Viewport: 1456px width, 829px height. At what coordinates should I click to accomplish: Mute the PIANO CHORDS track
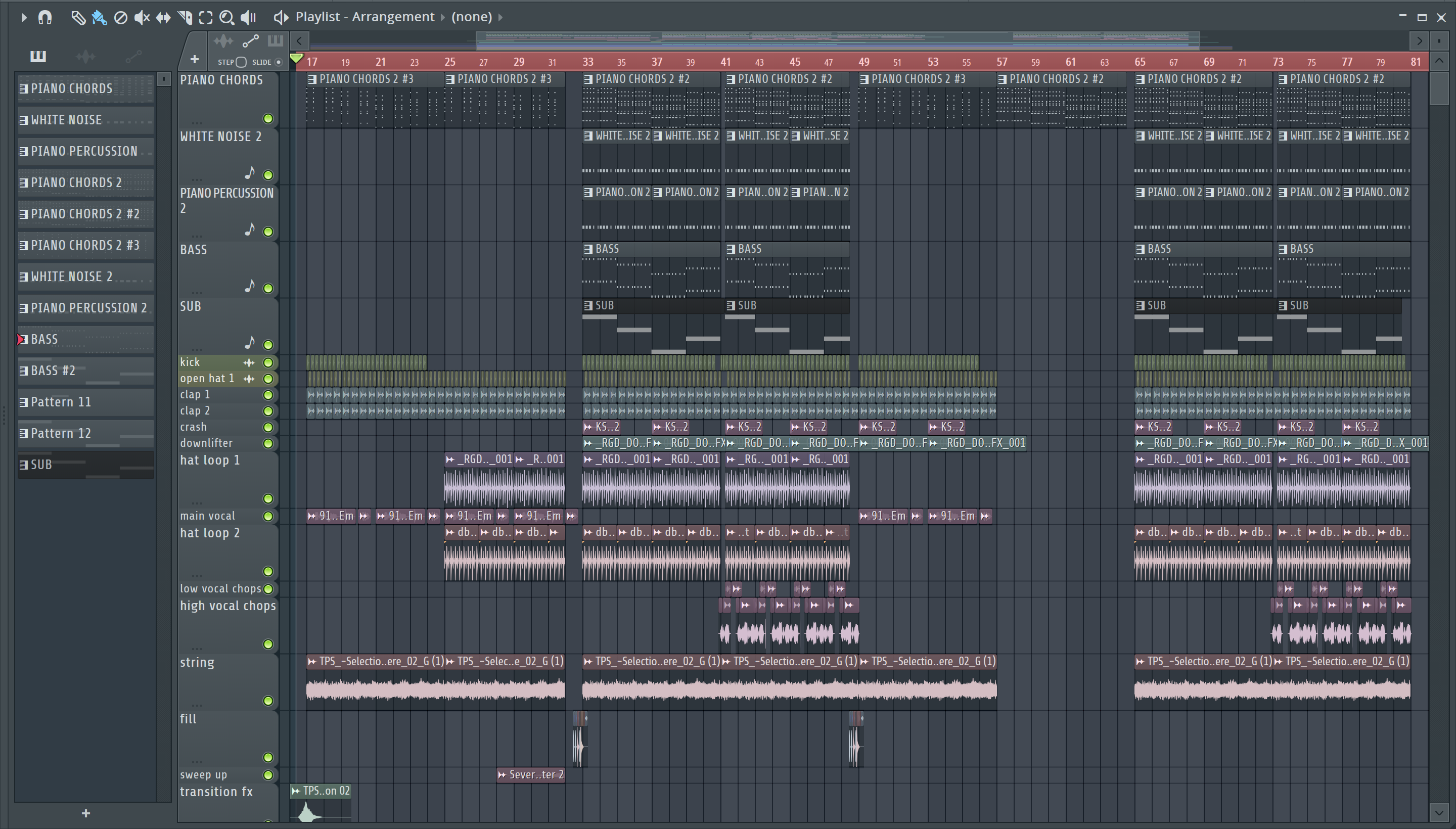267,118
